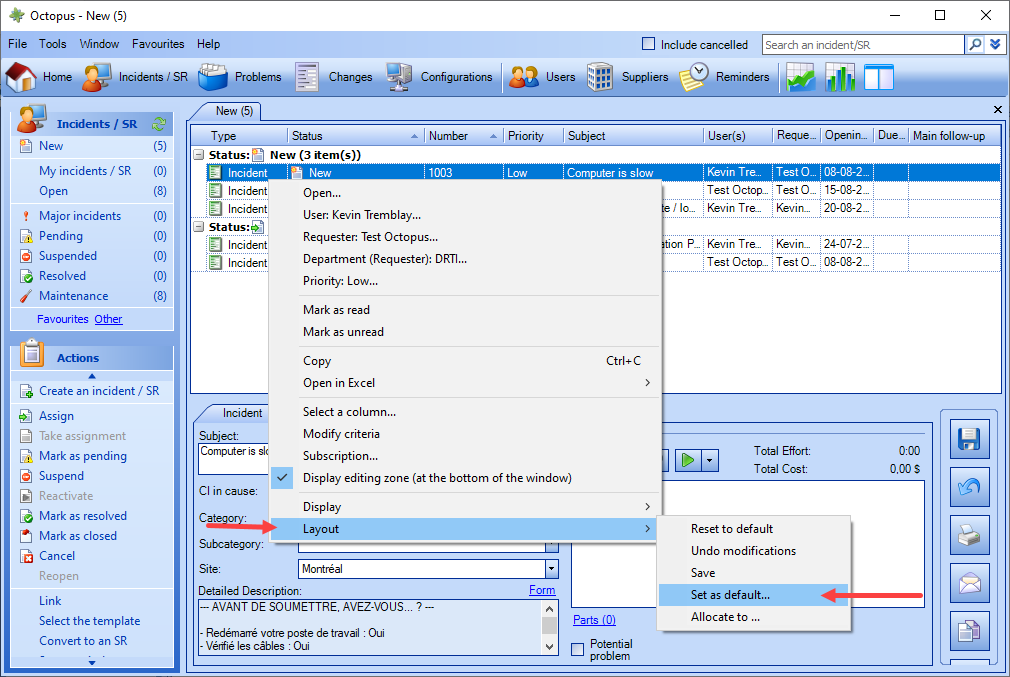The height and width of the screenshot is (677, 1010).
Task: Check the Potential problem checkbox
Action: [578, 649]
